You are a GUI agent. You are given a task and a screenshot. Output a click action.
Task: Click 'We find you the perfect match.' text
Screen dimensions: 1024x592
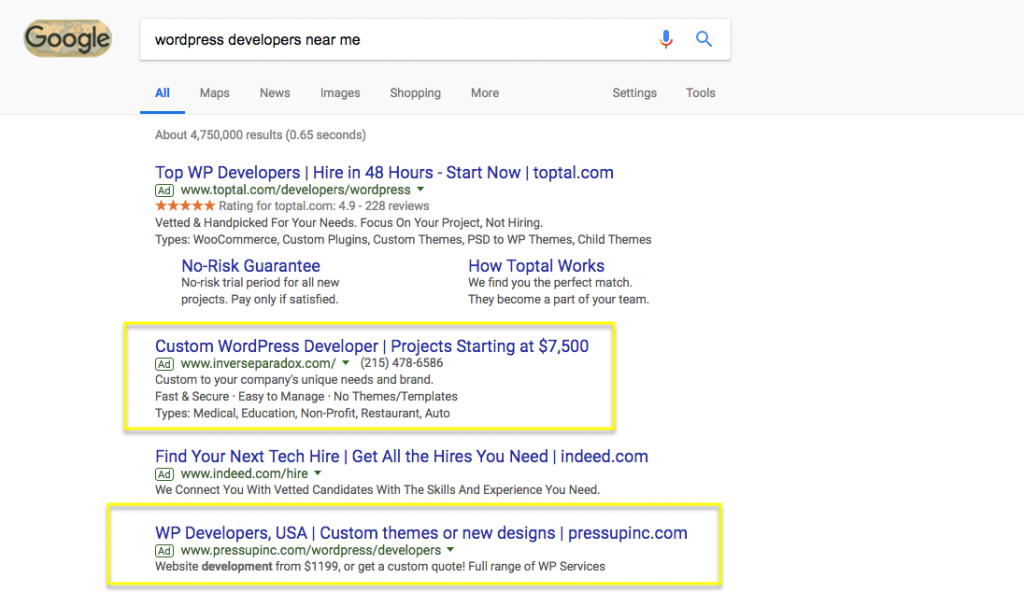pos(550,283)
